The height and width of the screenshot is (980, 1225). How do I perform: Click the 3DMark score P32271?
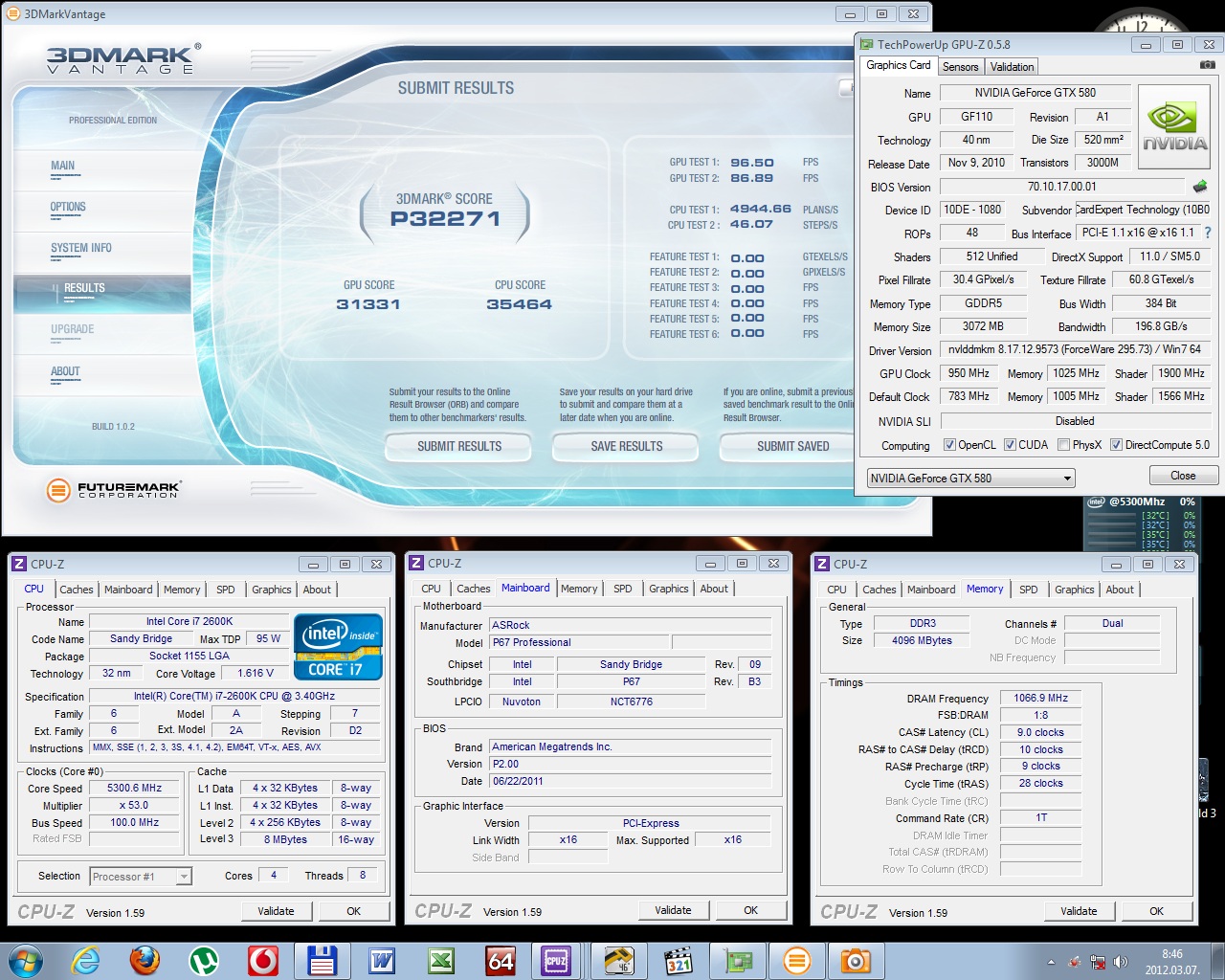point(445,218)
